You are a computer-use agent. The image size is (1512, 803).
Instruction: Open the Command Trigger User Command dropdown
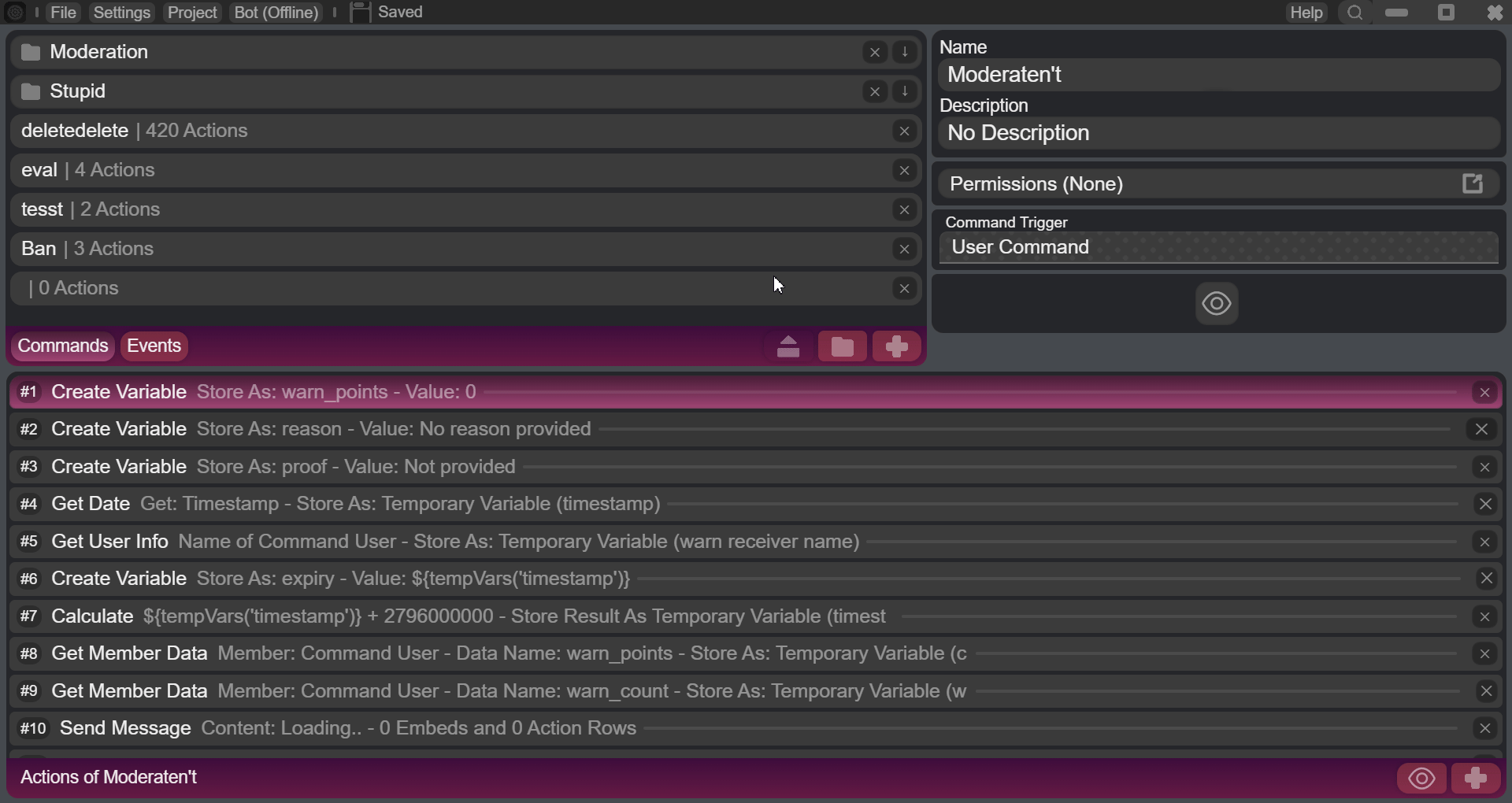coord(1218,247)
